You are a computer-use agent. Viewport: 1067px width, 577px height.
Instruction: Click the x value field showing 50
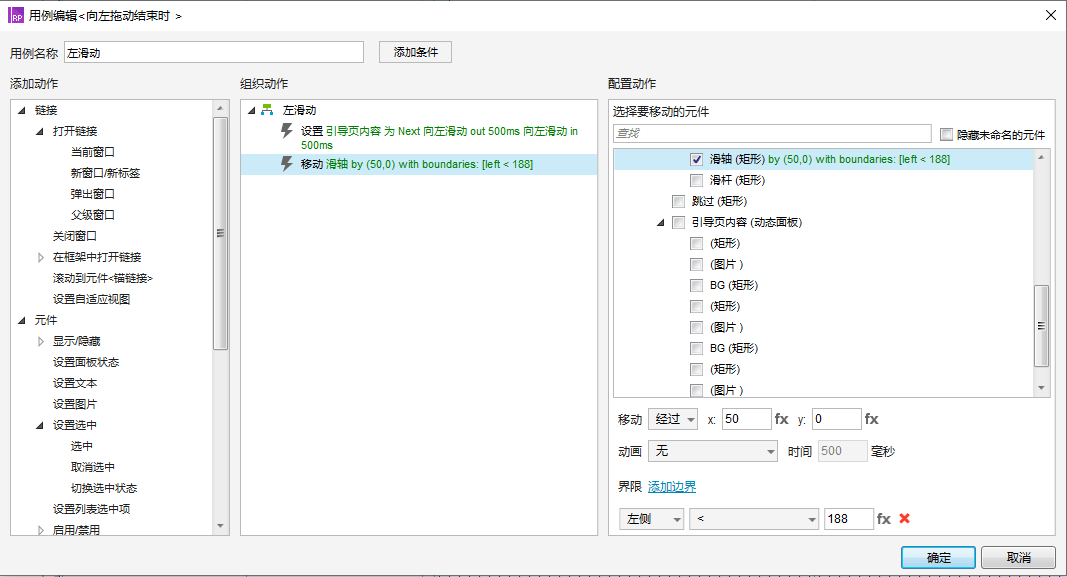pyautogui.click(x=746, y=419)
